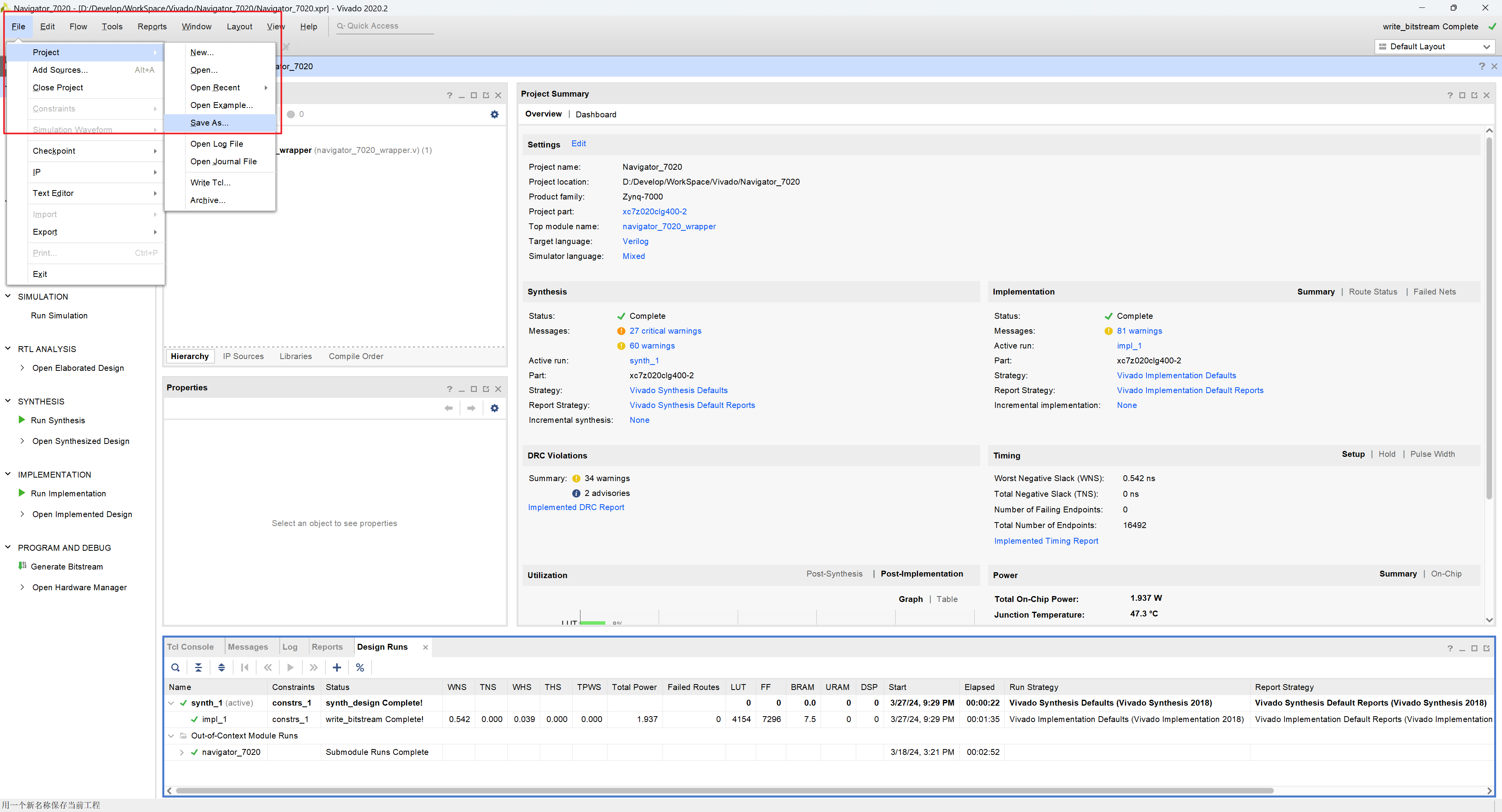
Task: Collapse the SIMULATION section
Action: point(8,296)
